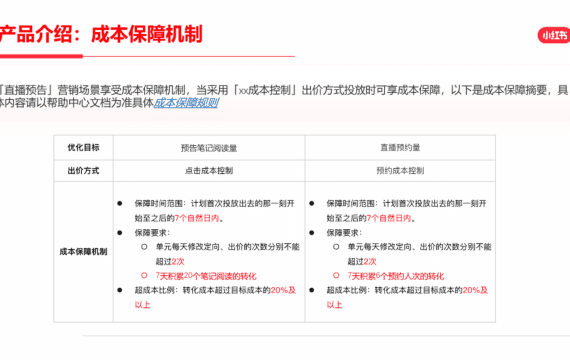Select the 直播预约量 table cell

tap(400, 148)
